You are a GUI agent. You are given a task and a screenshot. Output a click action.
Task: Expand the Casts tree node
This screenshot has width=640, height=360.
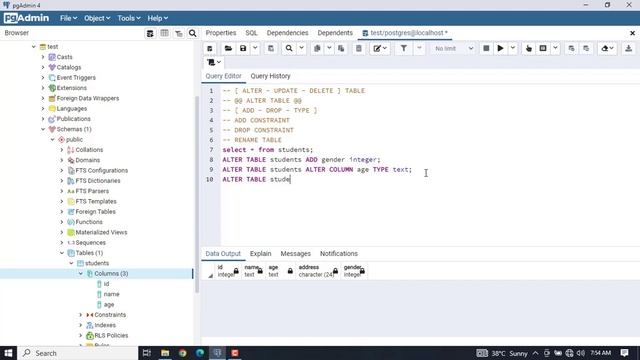[x=43, y=57]
